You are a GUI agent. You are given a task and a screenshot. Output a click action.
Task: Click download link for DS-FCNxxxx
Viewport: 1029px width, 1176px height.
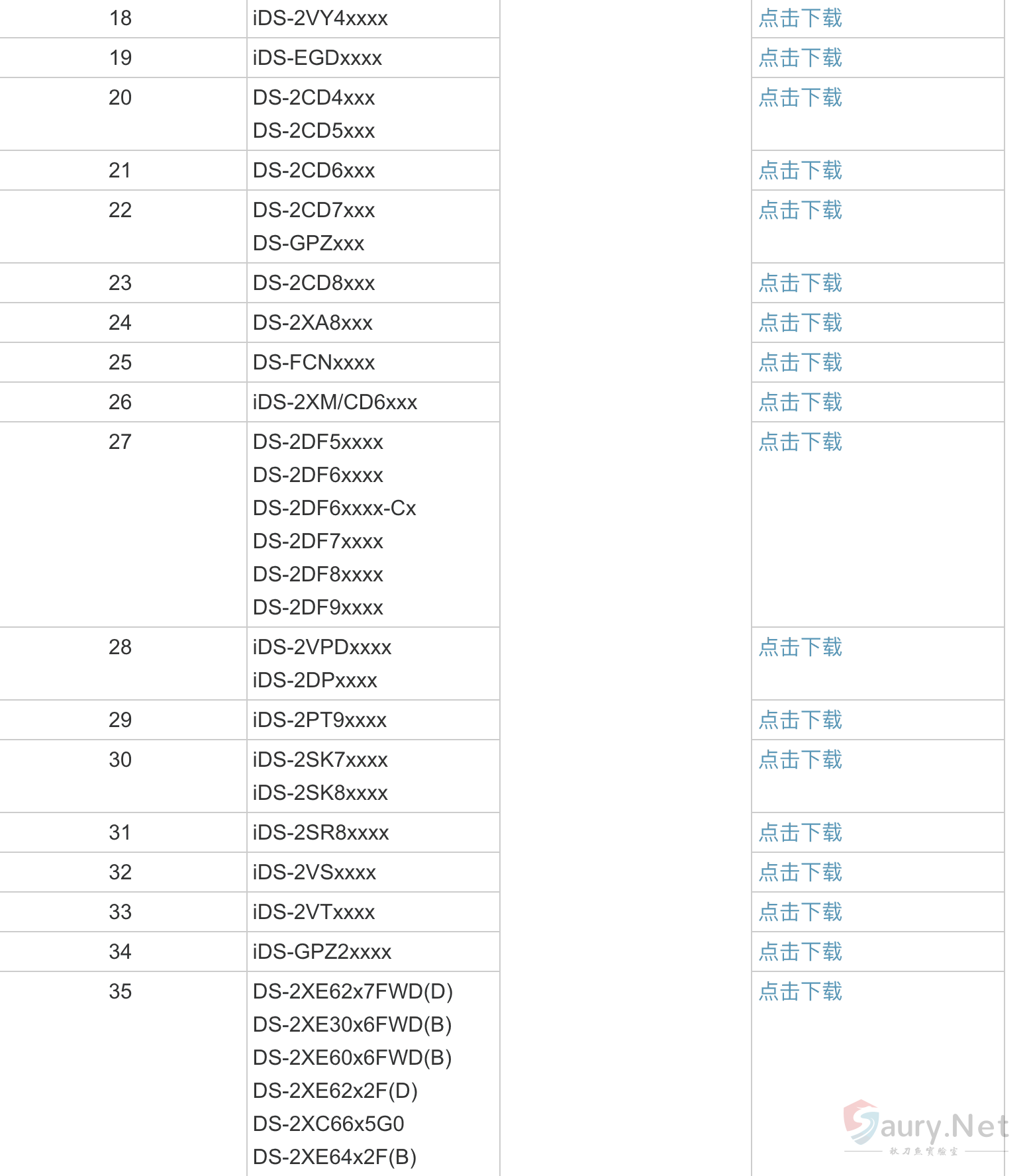click(800, 363)
